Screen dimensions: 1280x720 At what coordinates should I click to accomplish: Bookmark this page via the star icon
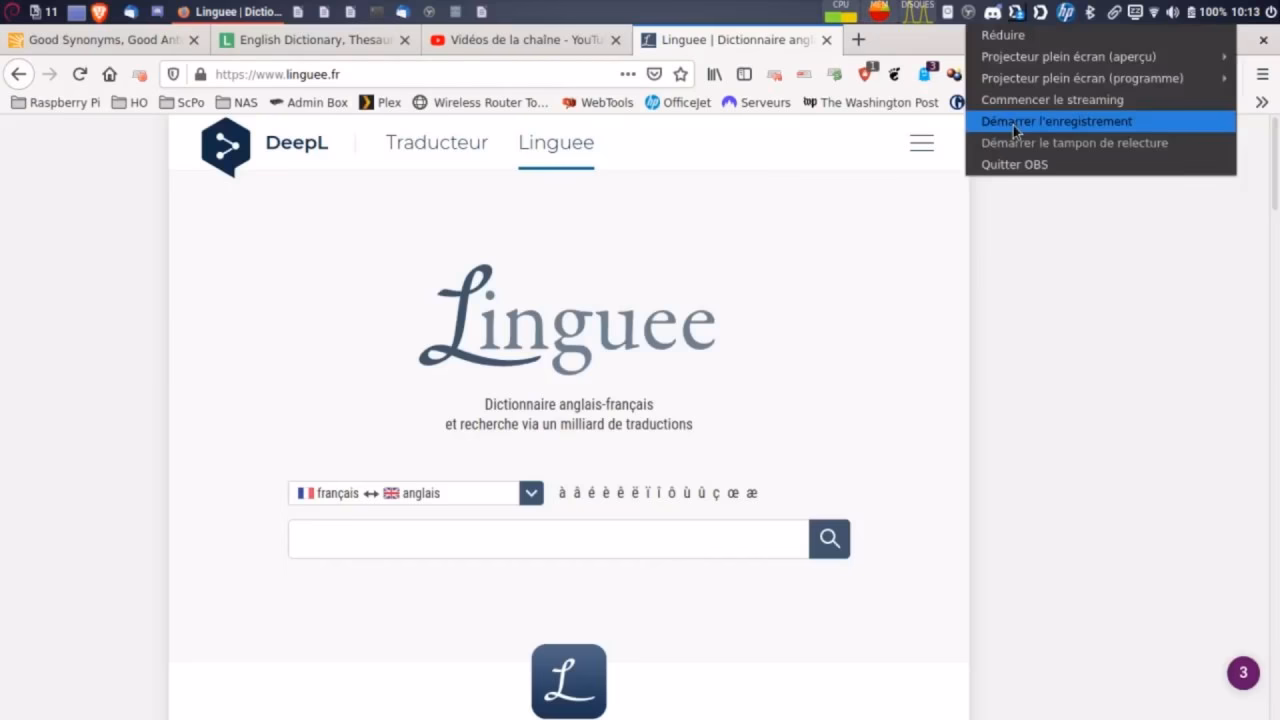pos(681,74)
